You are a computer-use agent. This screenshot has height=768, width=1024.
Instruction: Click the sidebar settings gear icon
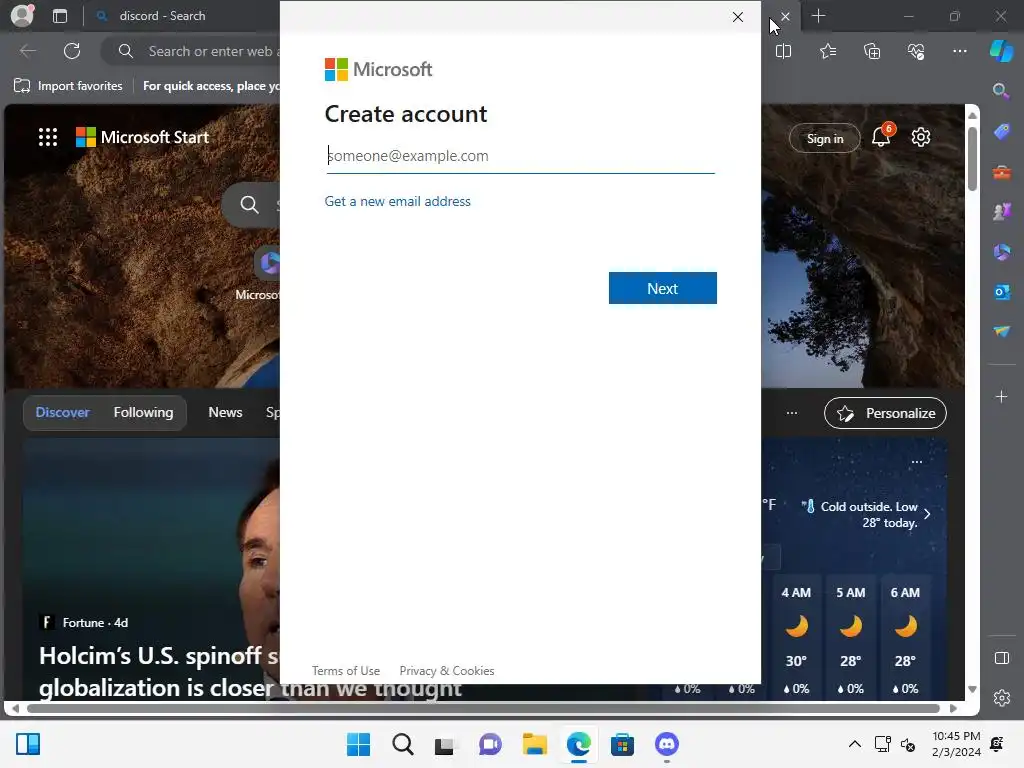pos(1001,698)
